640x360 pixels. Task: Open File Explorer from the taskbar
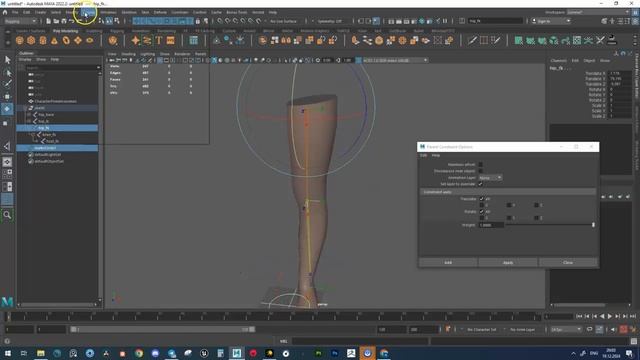[40, 353]
